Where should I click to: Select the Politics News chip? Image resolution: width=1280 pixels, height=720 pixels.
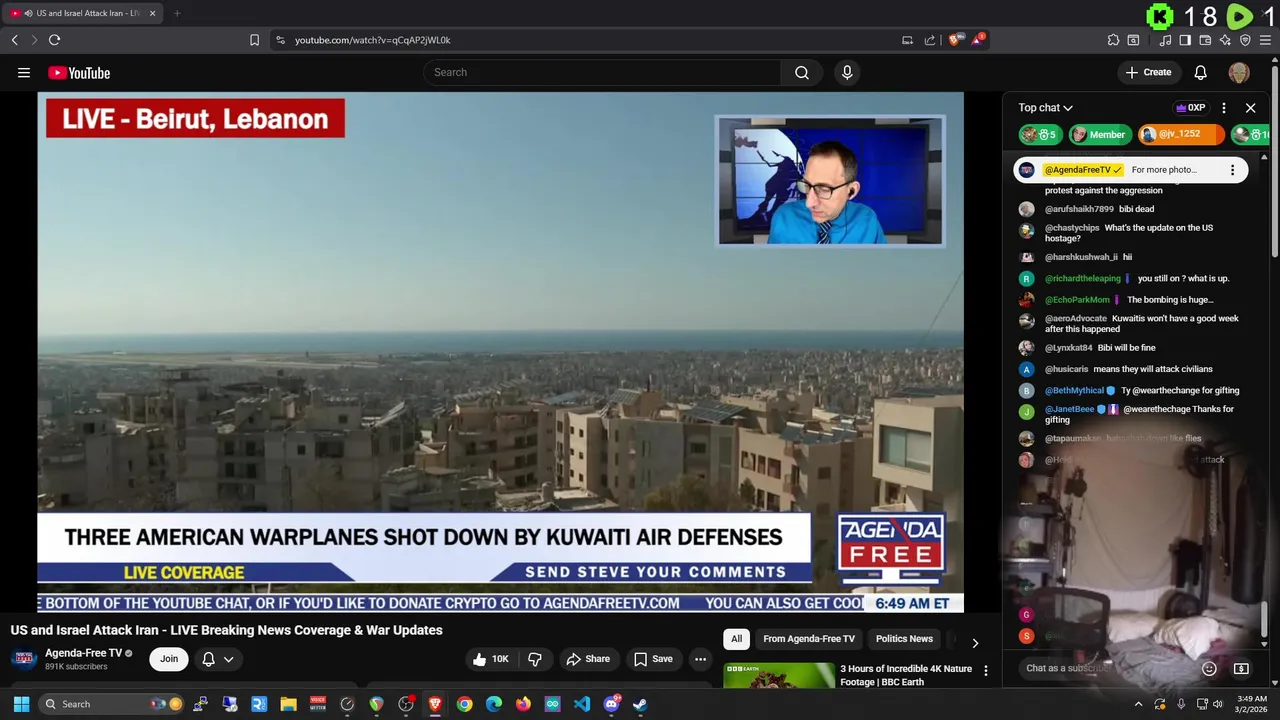904,639
